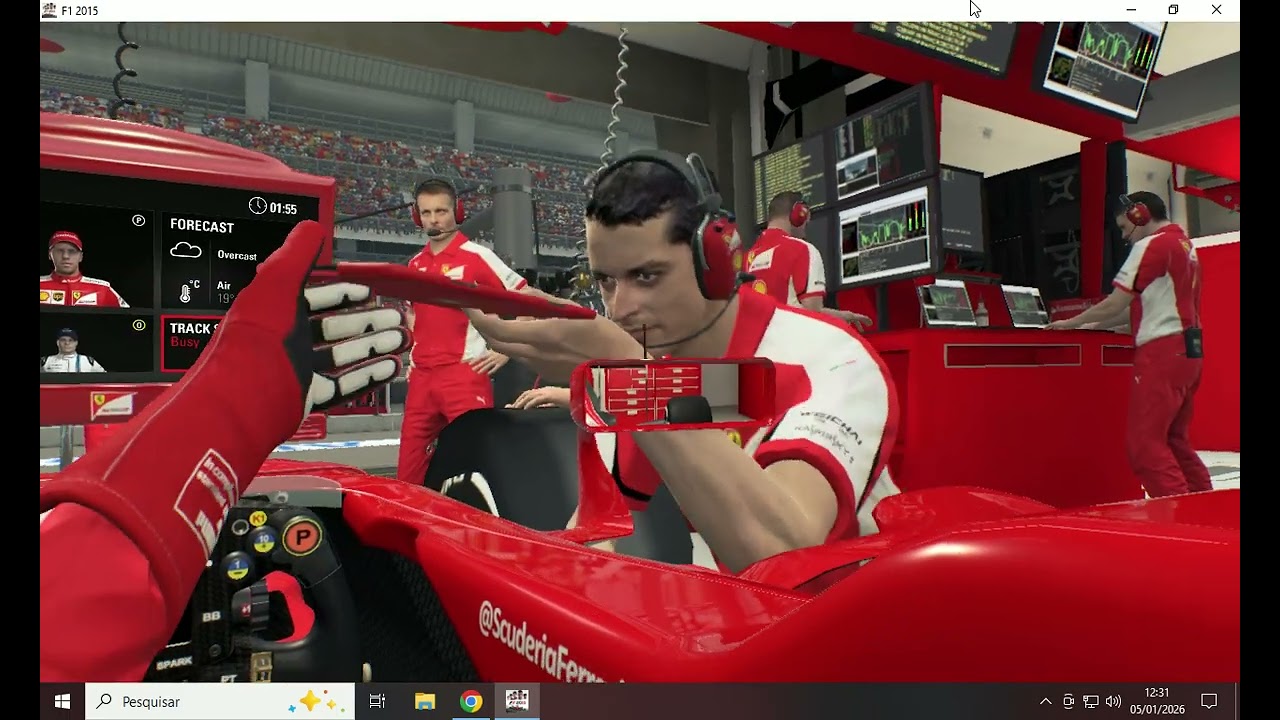Click the BB label on the steering wheel
The image size is (1280, 720).
[x=211, y=617]
